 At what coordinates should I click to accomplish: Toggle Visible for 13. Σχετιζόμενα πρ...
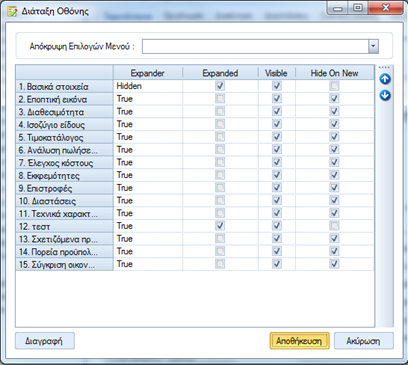click(x=277, y=238)
